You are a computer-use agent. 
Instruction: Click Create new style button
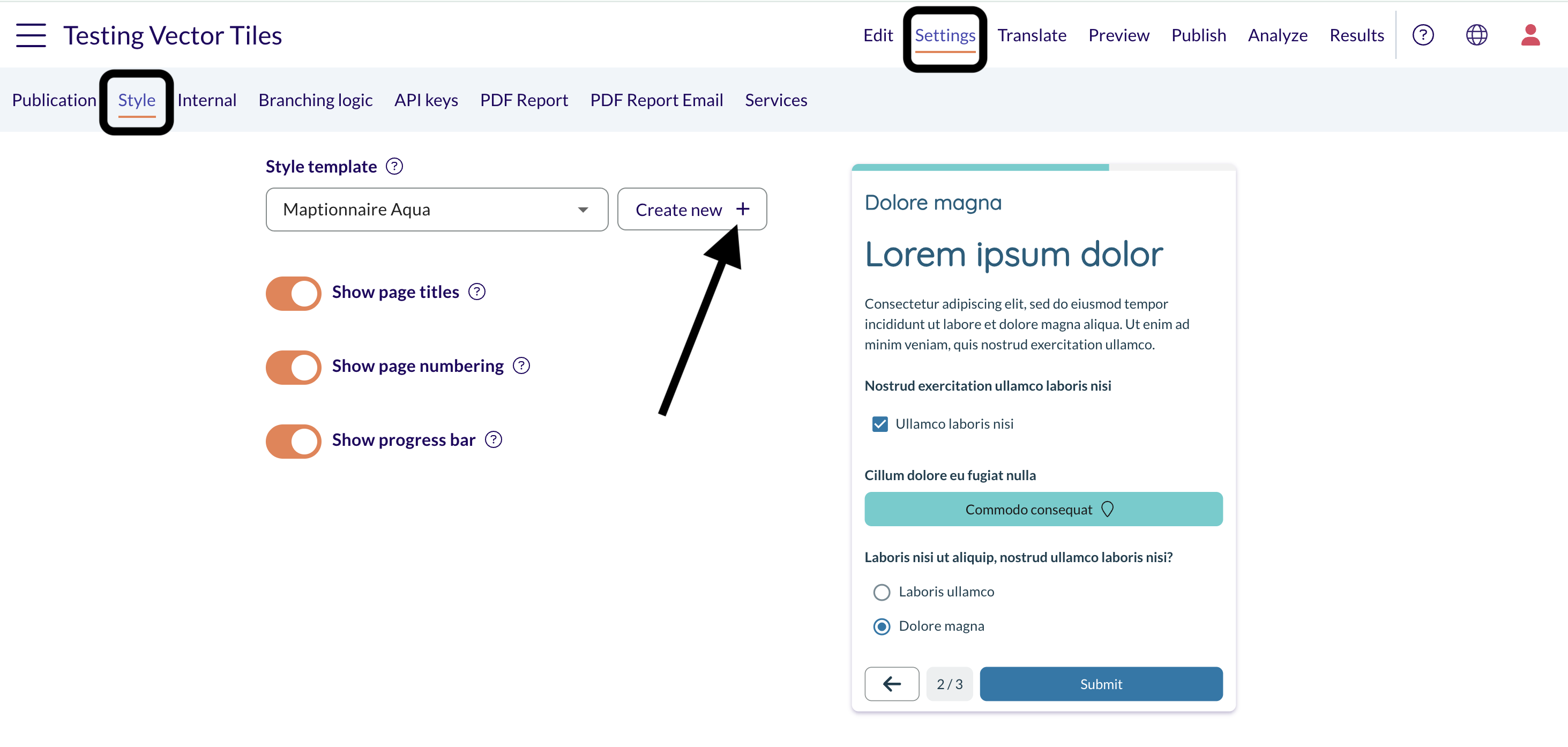(692, 210)
